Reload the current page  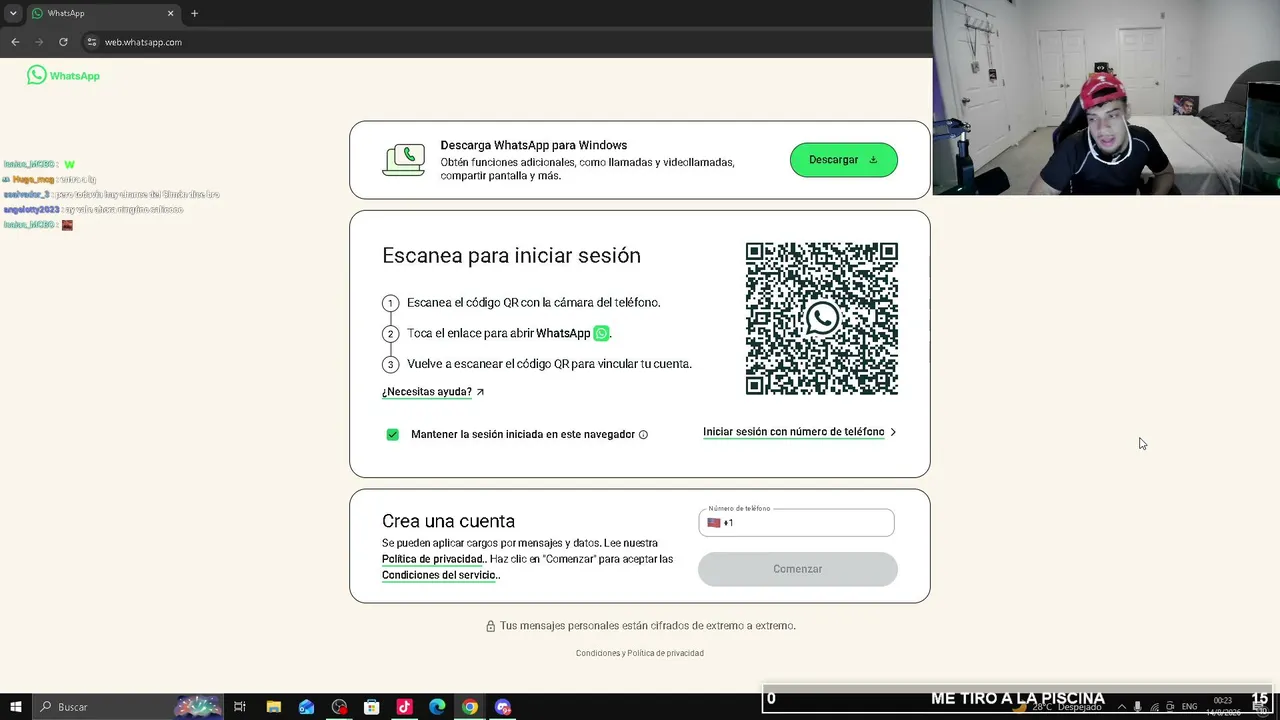[63, 42]
